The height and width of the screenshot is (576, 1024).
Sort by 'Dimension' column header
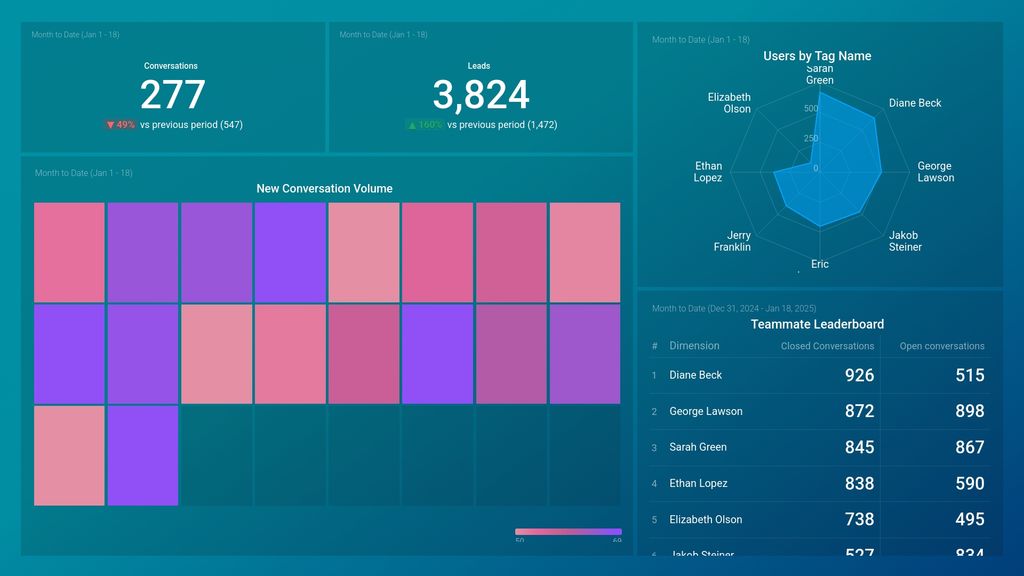point(694,346)
